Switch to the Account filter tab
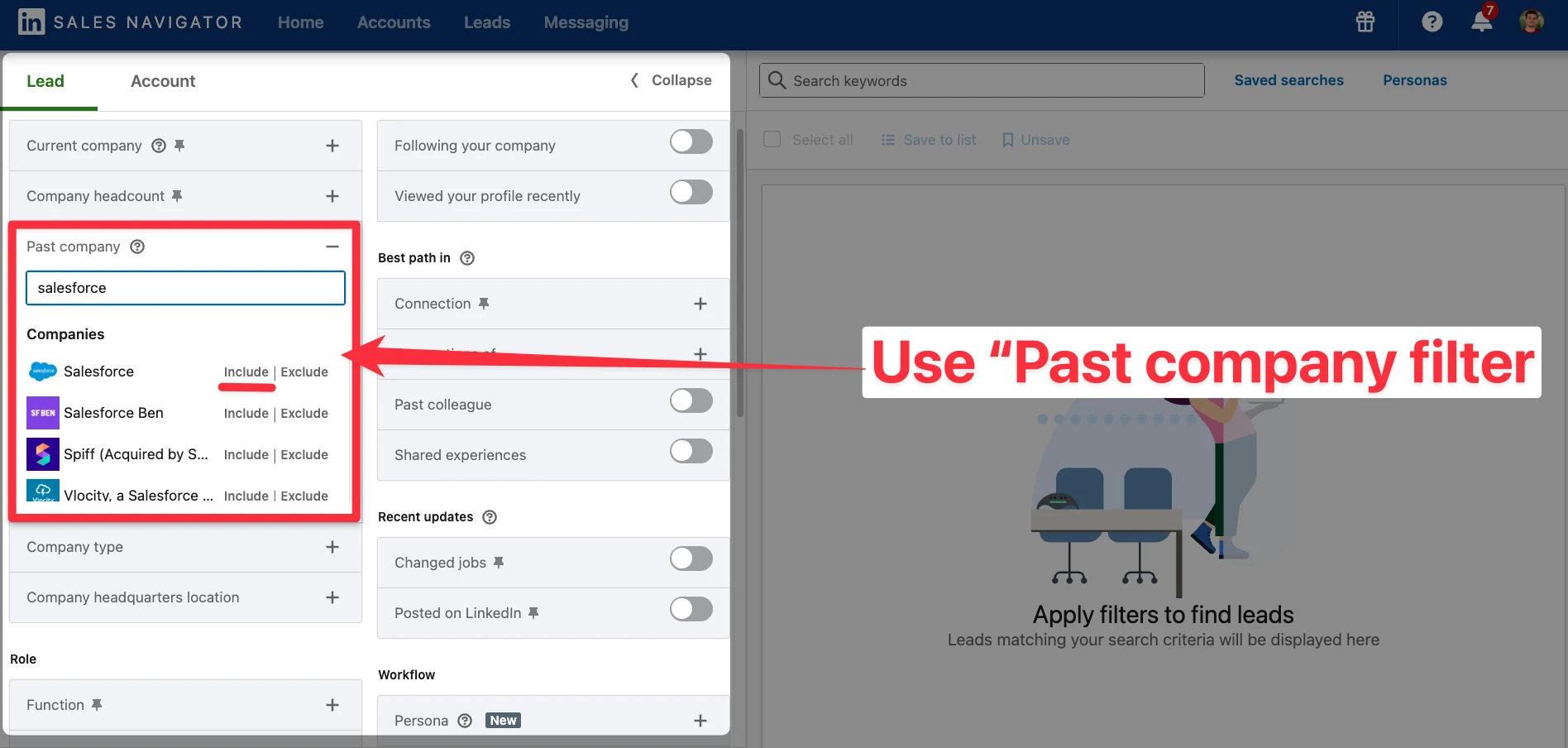 163,81
